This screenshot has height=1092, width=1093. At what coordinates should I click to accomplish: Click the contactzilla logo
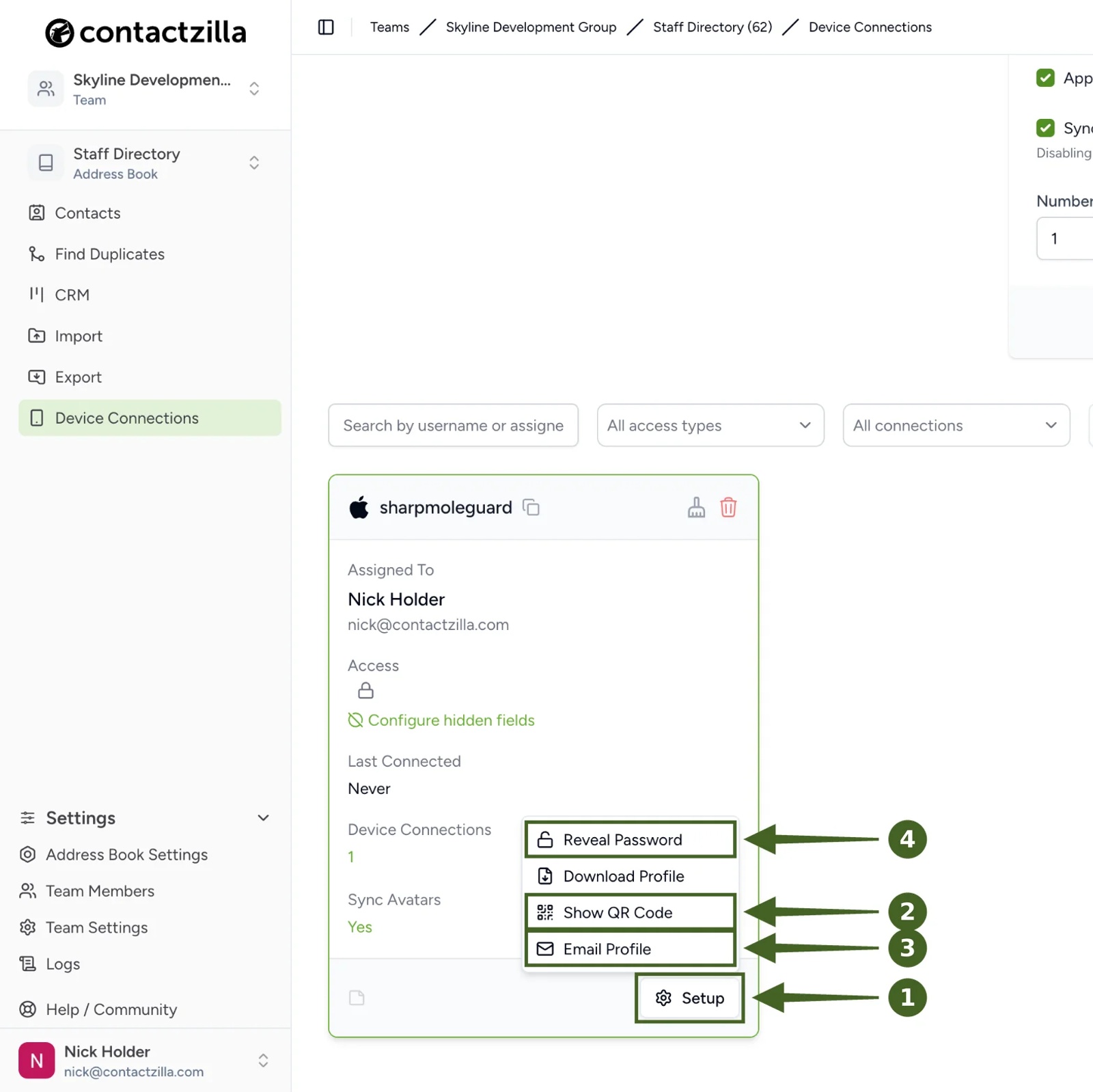(146, 32)
